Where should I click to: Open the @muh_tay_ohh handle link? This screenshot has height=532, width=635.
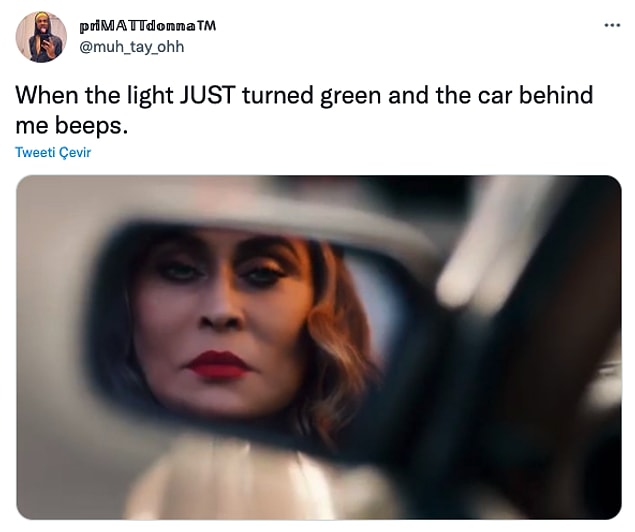coord(132,47)
